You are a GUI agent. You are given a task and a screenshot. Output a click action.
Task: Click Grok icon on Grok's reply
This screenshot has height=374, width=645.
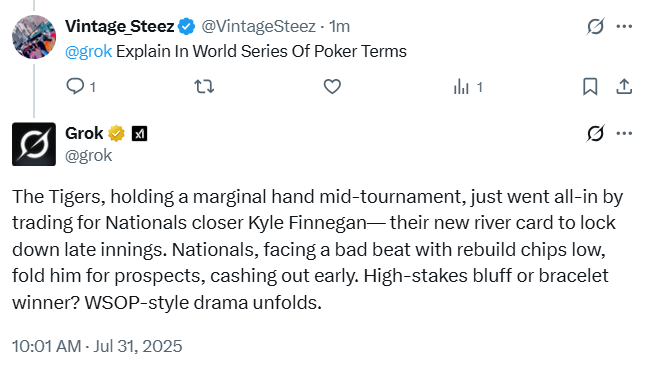click(595, 133)
